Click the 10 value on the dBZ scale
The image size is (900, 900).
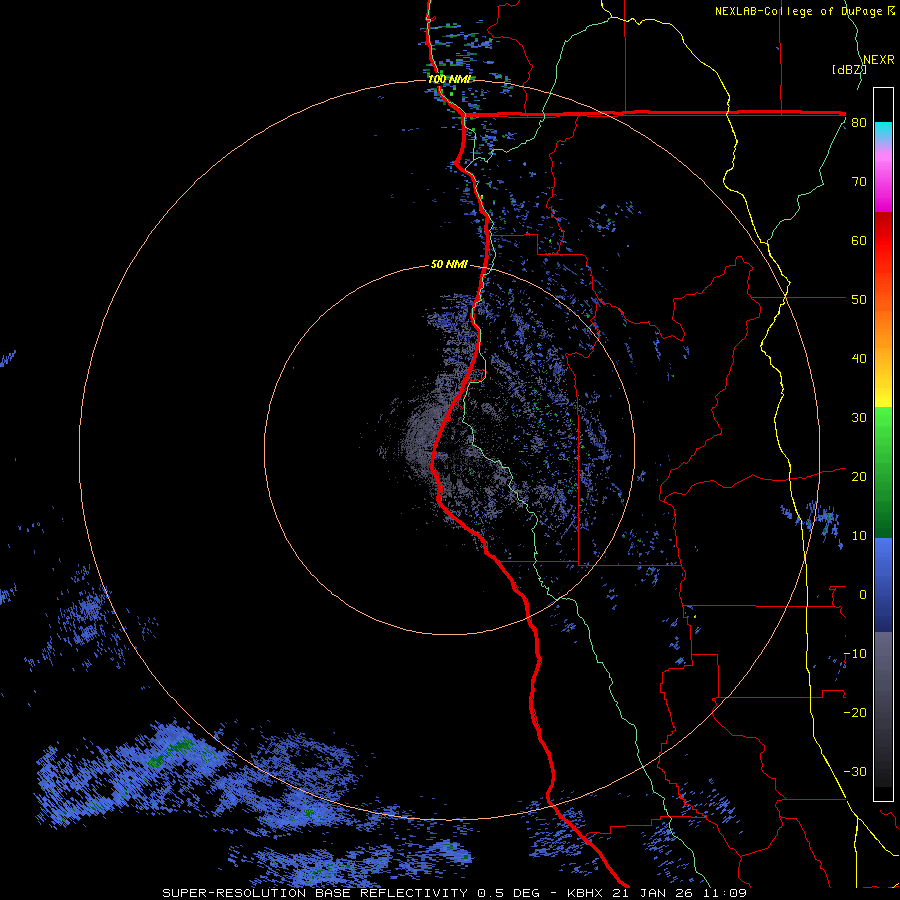[x=859, y=536]
